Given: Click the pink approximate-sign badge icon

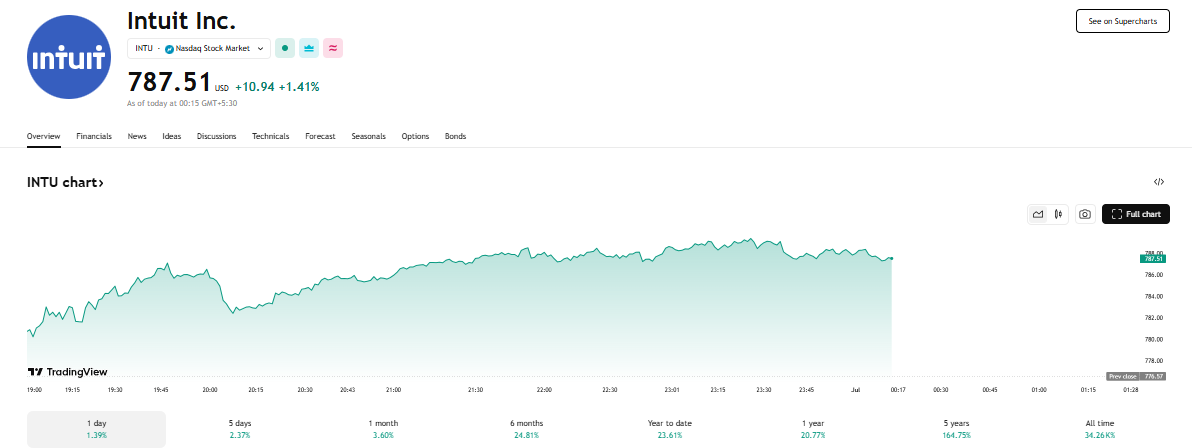Looking at the screenshot, I should click(333, 48).
